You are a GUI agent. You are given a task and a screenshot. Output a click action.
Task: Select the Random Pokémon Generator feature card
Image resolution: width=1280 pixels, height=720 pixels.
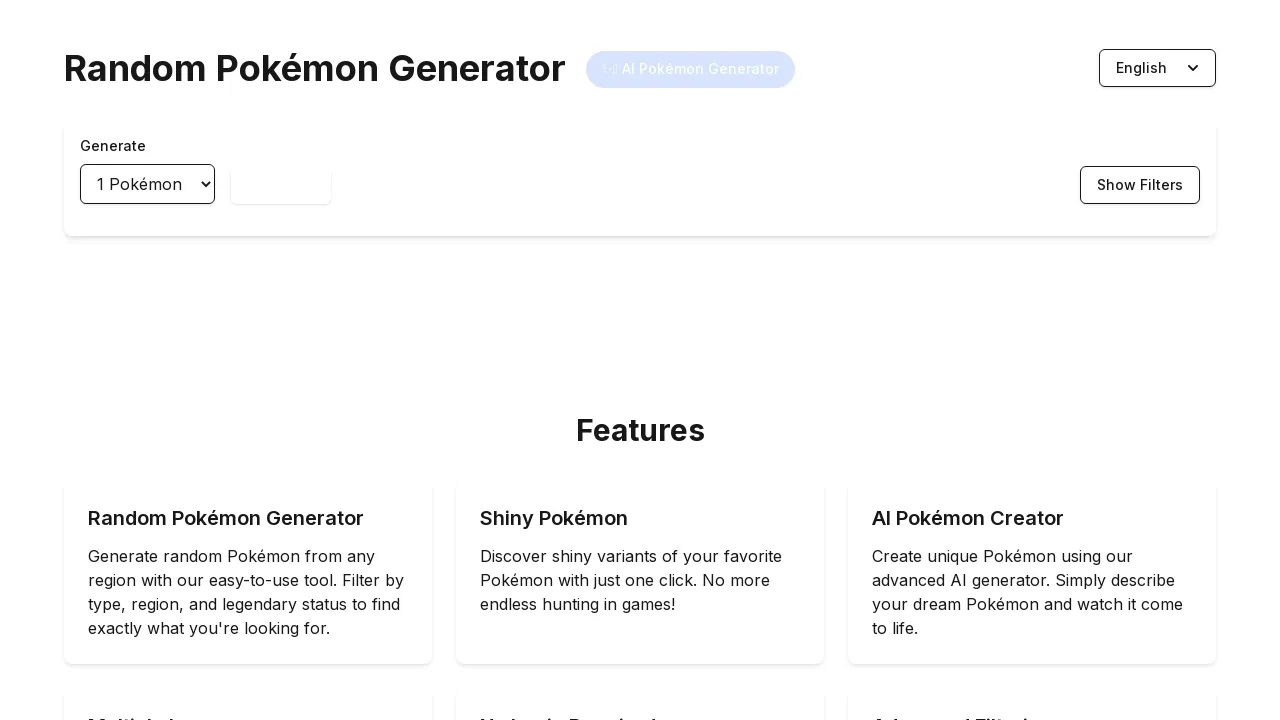(247, 573)
